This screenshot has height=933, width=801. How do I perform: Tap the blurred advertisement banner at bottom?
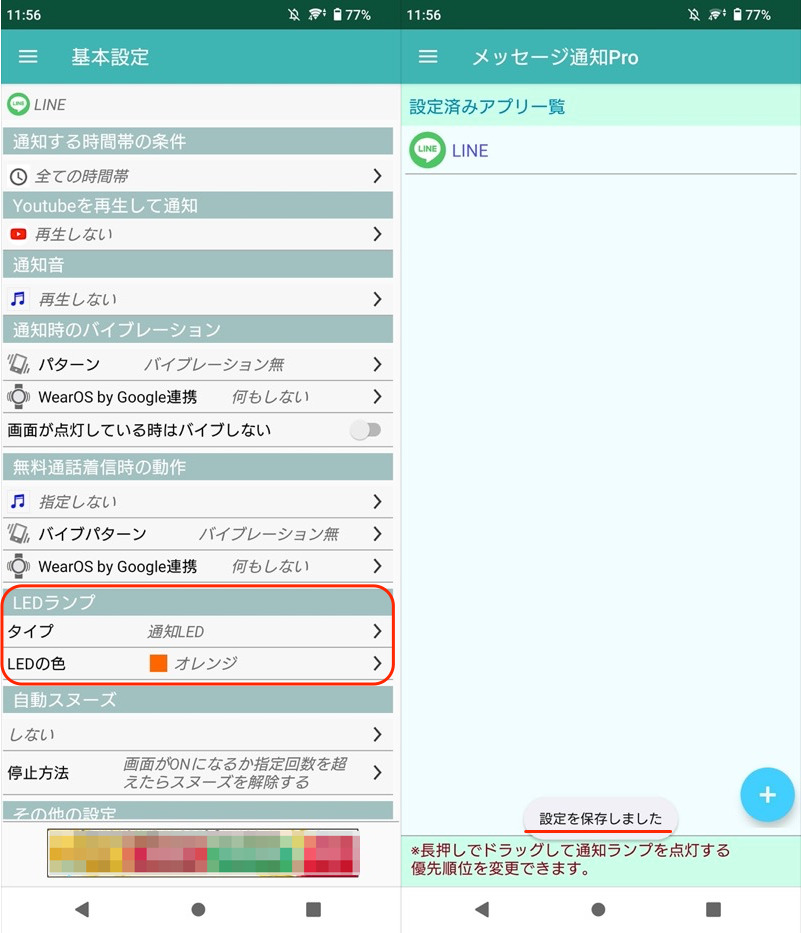pos(202,853)
